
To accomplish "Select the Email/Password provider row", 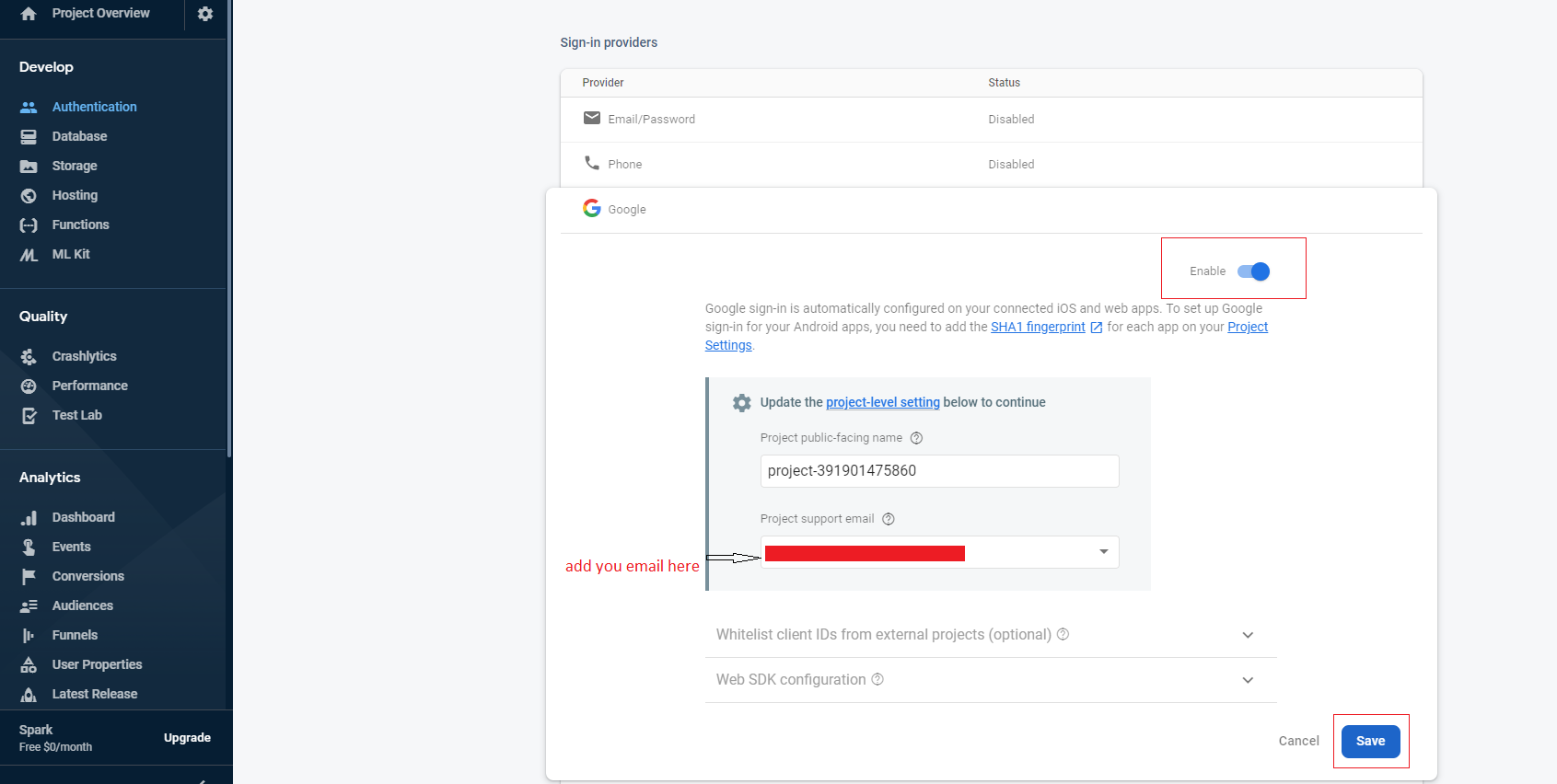I will [991, 120].
